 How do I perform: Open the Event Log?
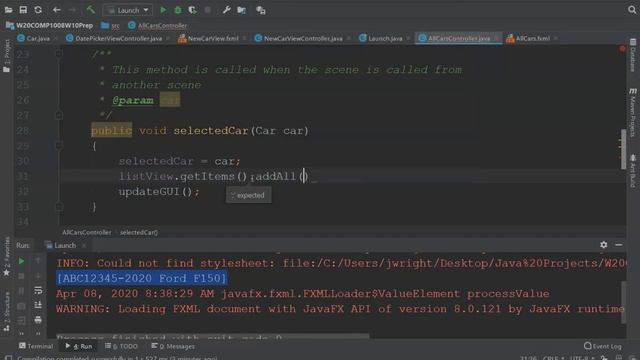tap(603, 347)
